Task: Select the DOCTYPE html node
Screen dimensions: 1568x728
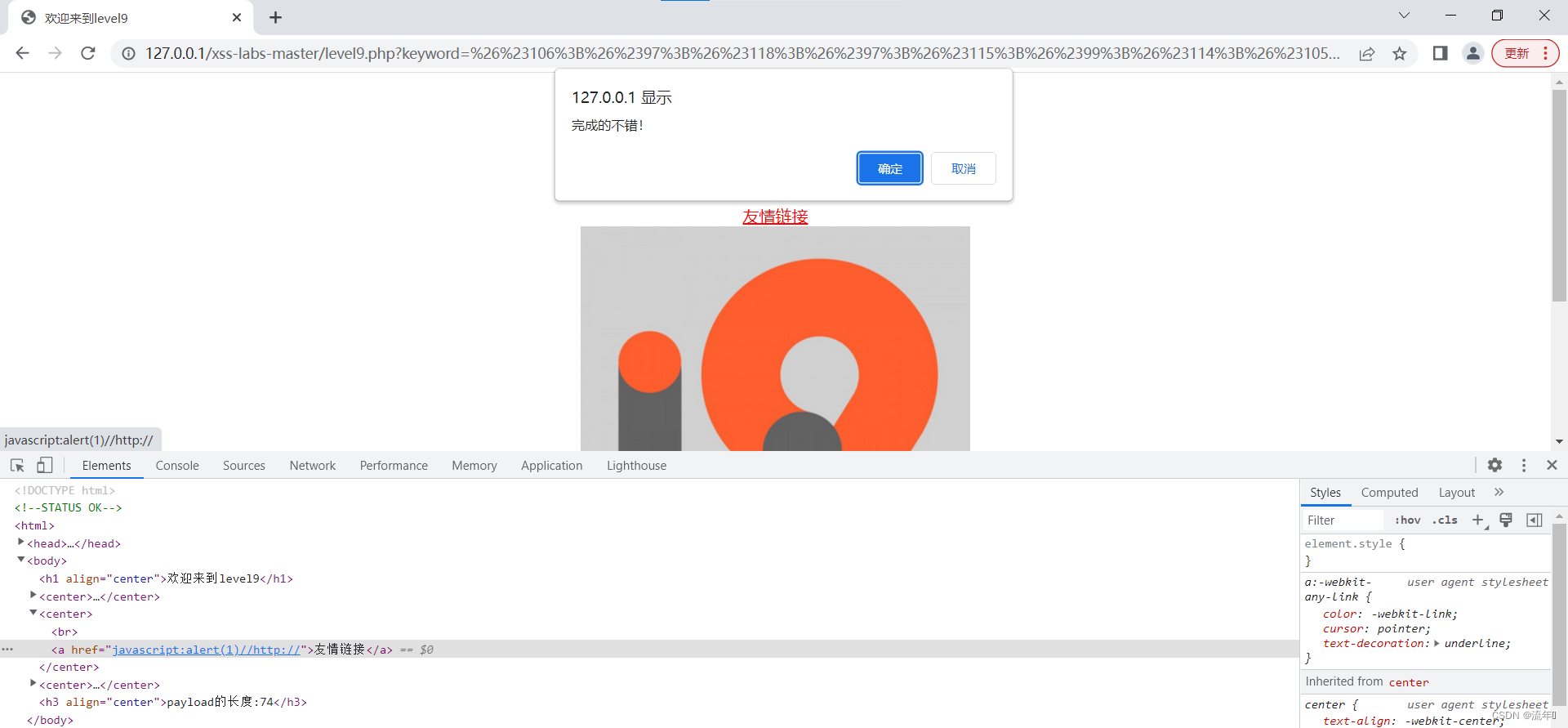Action: [x=65, y=490]
